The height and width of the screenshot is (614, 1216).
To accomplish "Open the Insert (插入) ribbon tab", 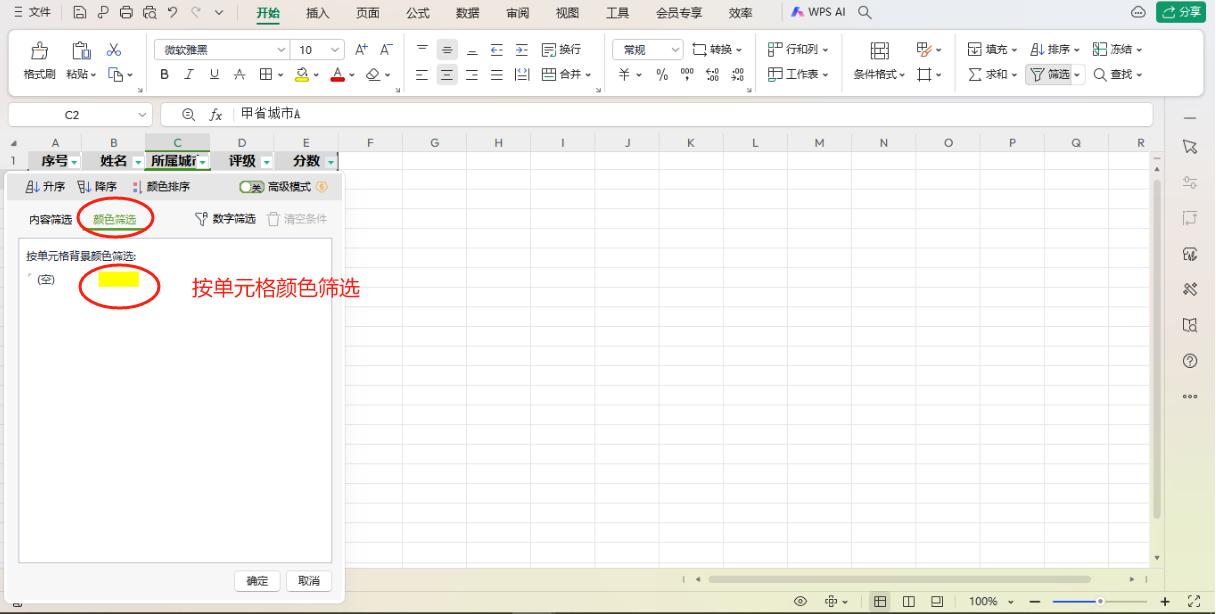I will pyautogui.click(x=318, y=13).
